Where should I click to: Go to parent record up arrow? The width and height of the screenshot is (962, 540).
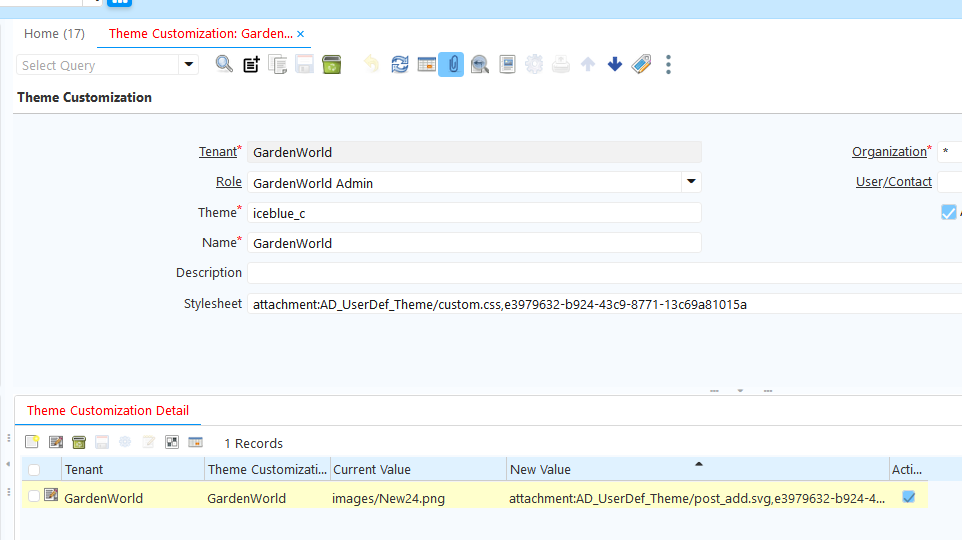tap(588, 64)
